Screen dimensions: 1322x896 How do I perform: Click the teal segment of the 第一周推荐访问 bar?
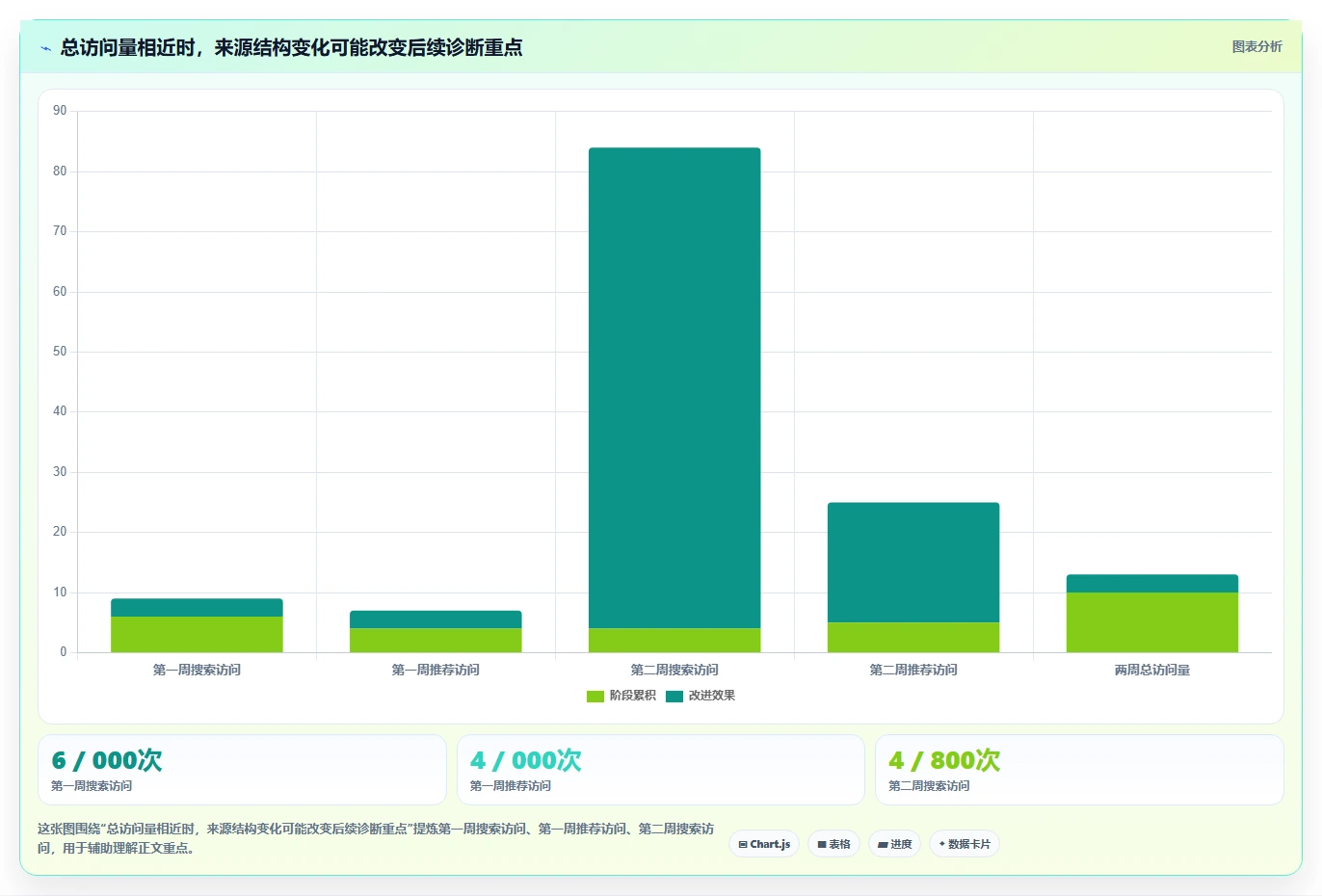point(436,619)
